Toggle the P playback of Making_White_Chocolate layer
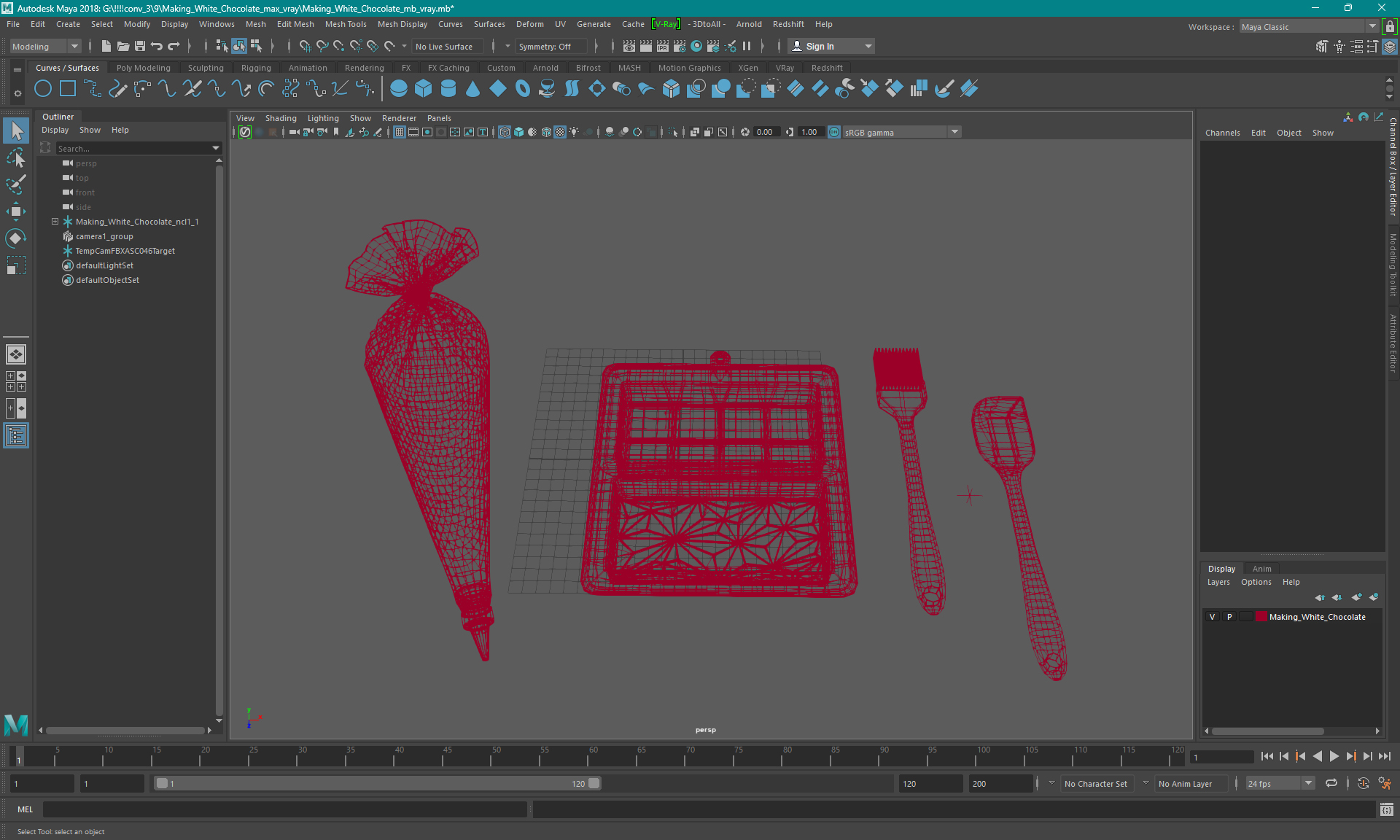The width and height of the screenshot is (1400, 840). pos(1229,617)
